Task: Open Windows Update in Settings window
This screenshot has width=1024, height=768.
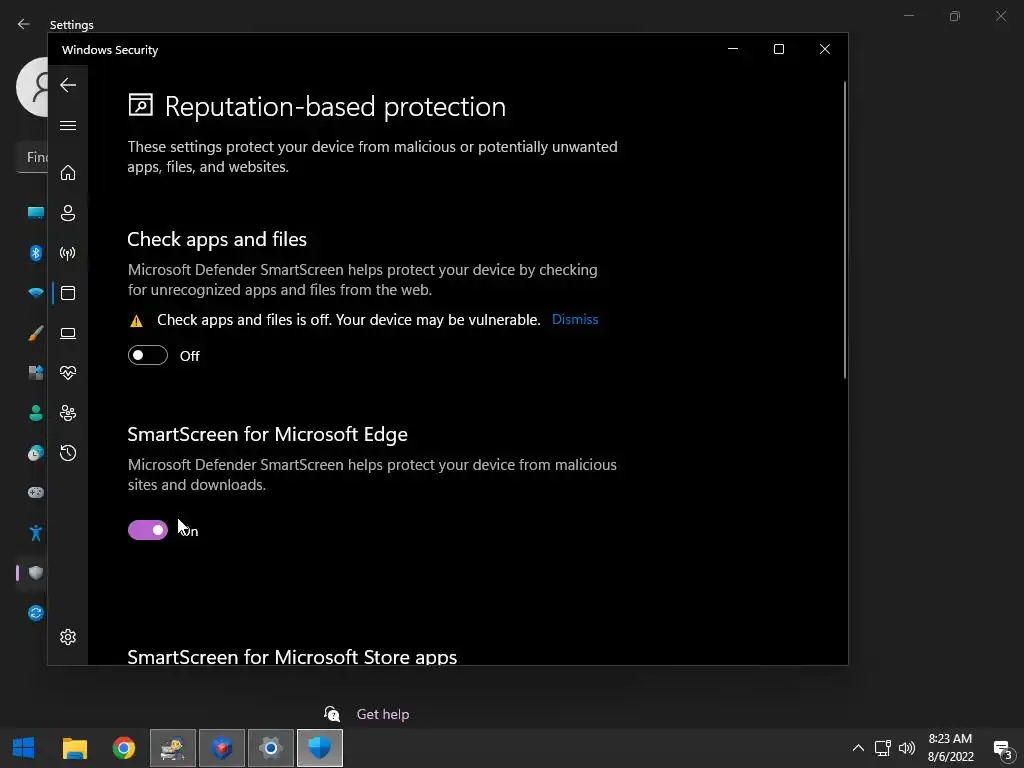Action: pos(36,613)
